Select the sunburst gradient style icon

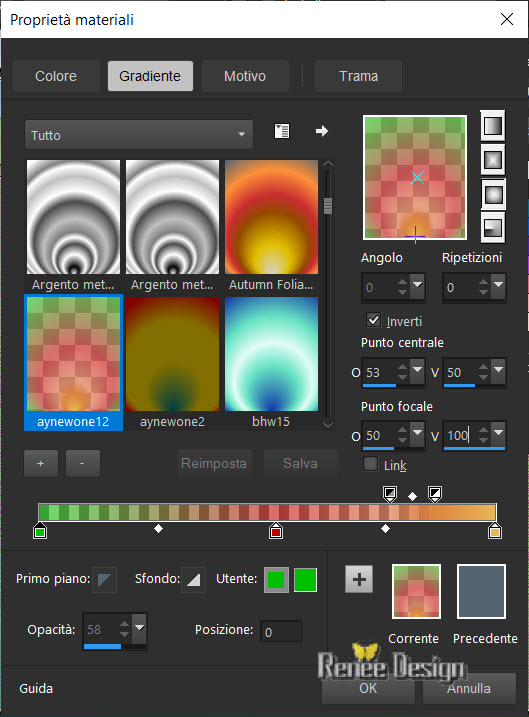(492, 194)
